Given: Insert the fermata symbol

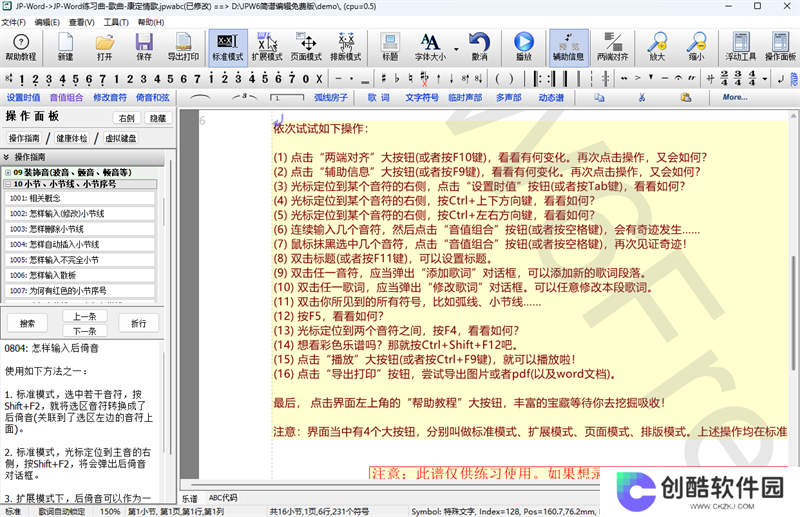Looking at the screenshot, I should 678,79.
